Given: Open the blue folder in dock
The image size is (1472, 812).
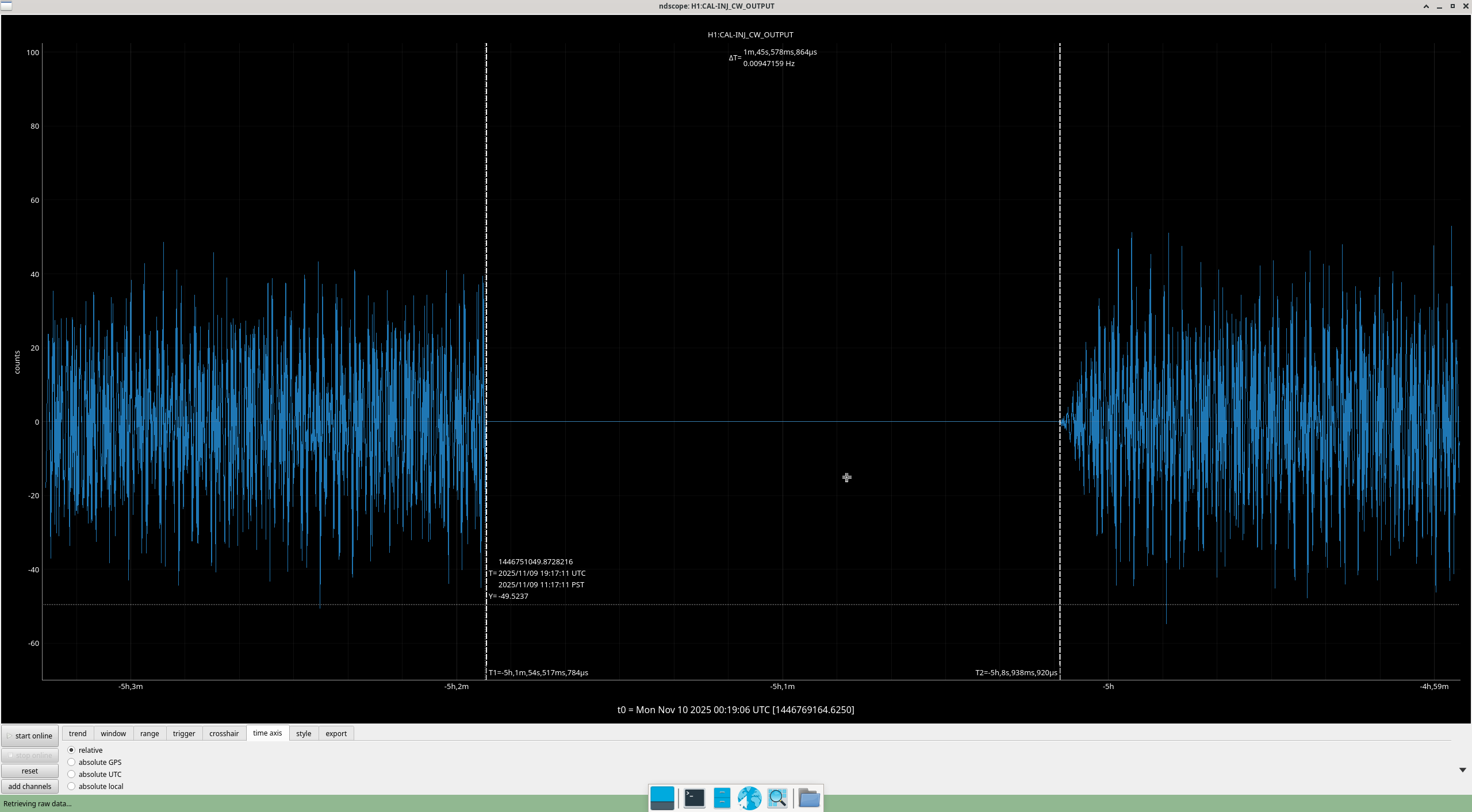Looking at the screenshot, I should (809, 798).
